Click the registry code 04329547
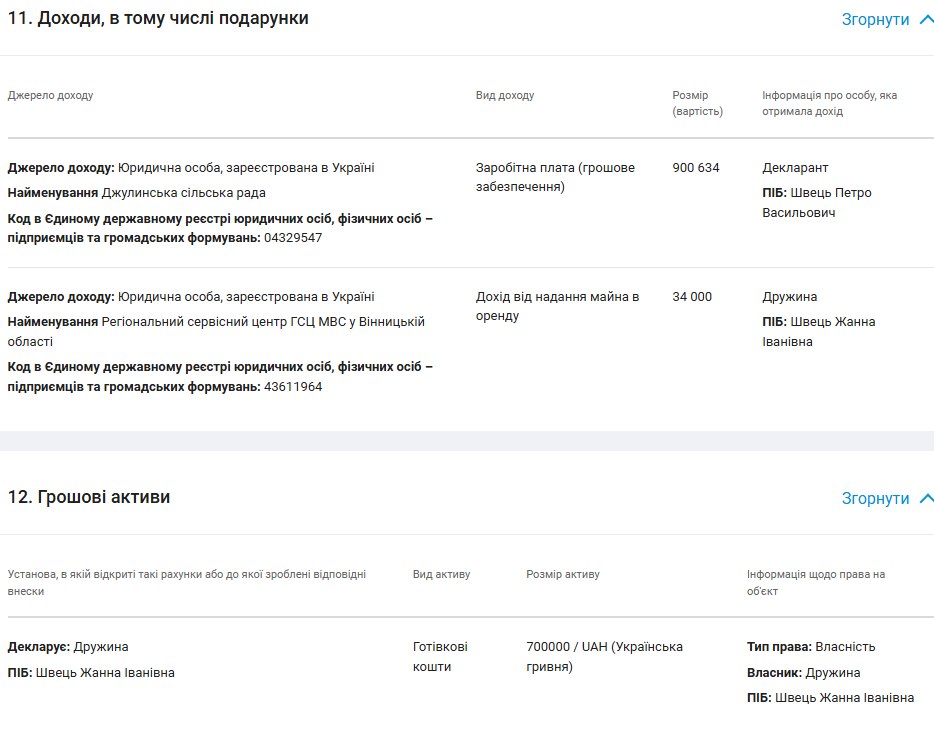 point(293,238)
